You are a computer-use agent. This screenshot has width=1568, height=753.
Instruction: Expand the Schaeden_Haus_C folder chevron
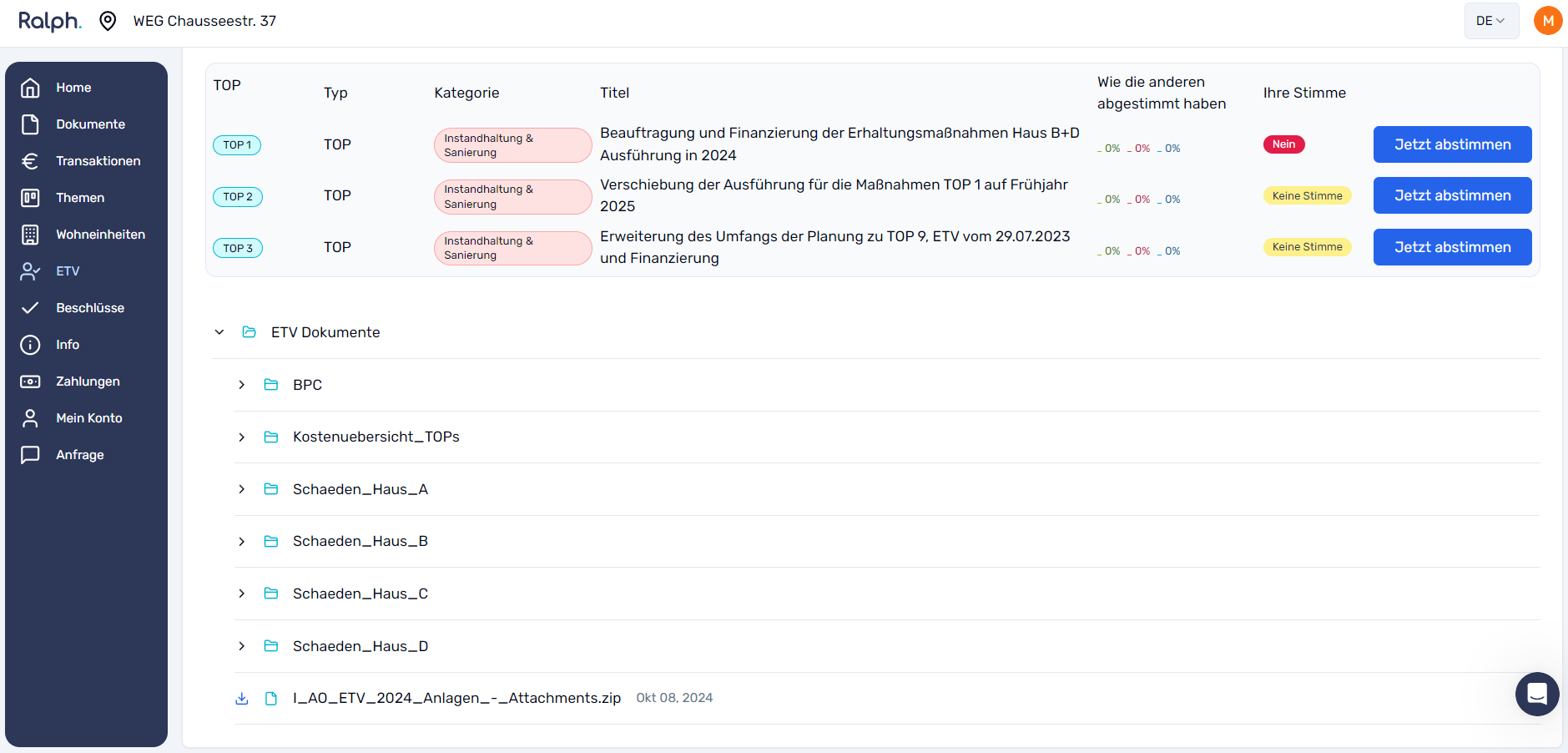pyautogui.click(x=242, y=594)
